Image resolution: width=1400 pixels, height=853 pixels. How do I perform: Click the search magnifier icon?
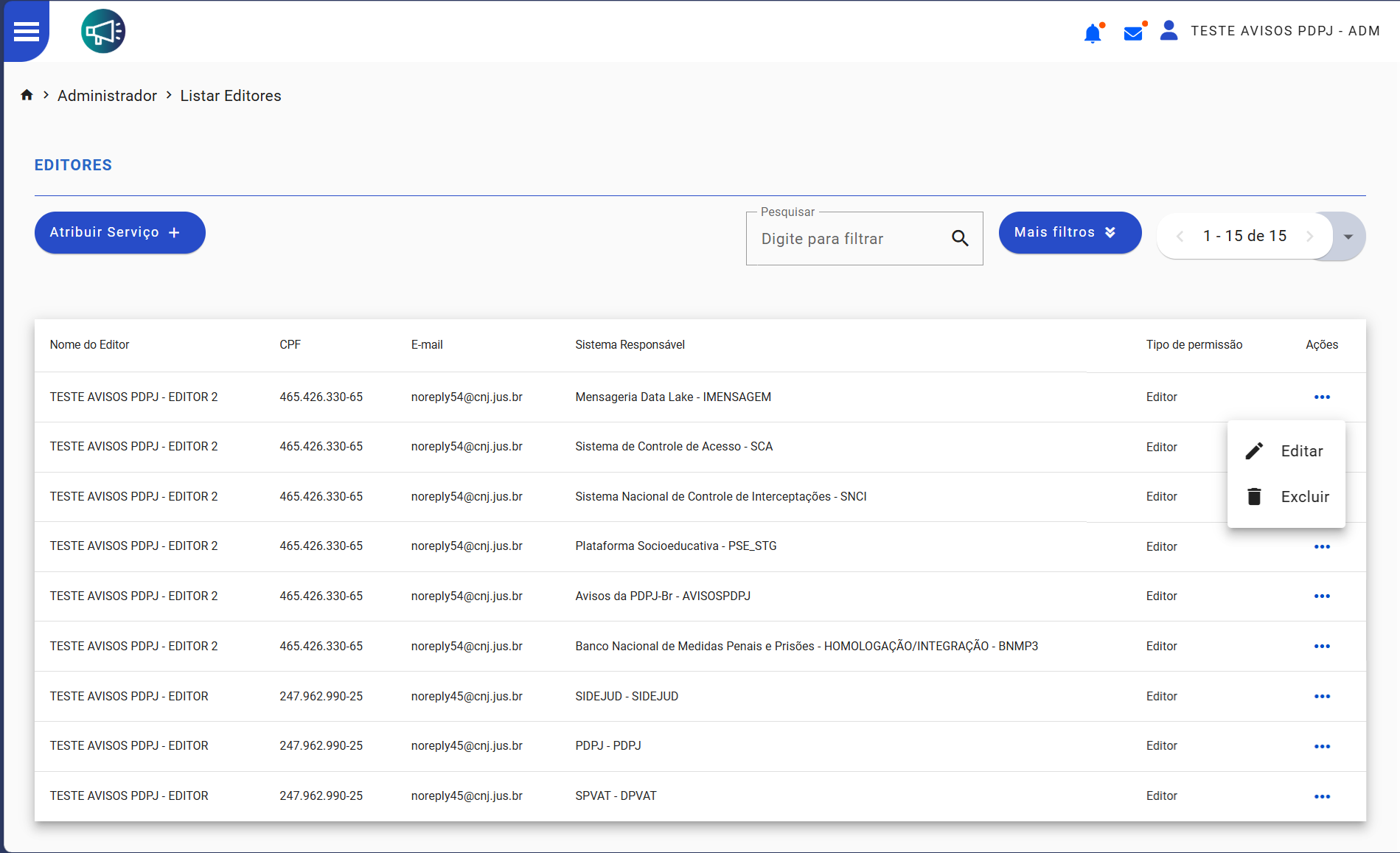click(960, 238)
